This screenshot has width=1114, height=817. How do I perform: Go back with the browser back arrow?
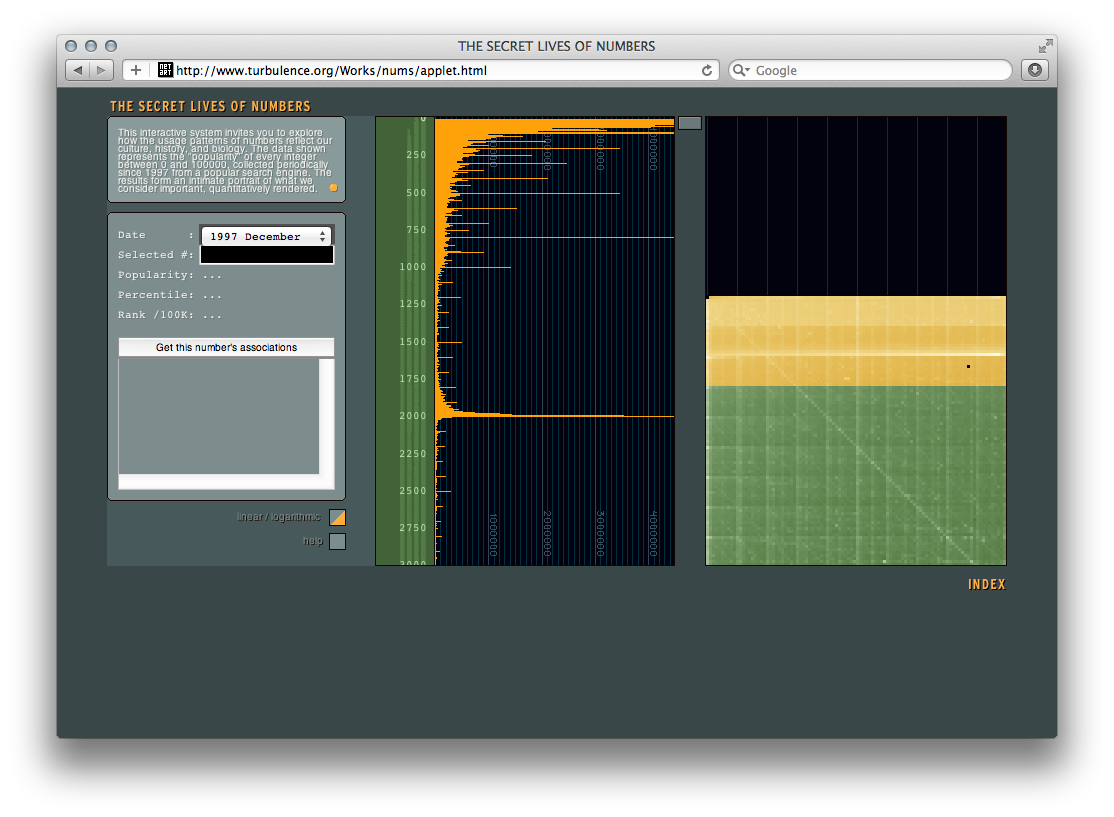click(x=78, y=70)
